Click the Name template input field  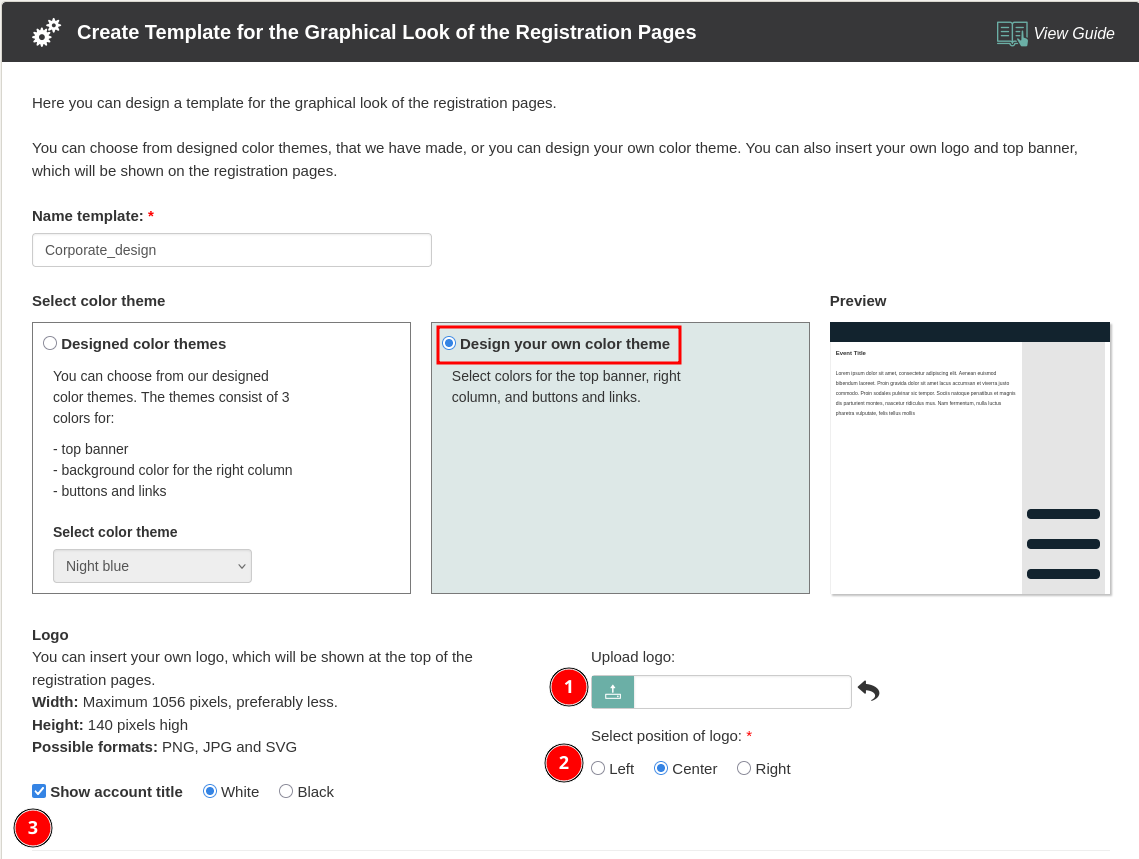click(x=232, y=250)
